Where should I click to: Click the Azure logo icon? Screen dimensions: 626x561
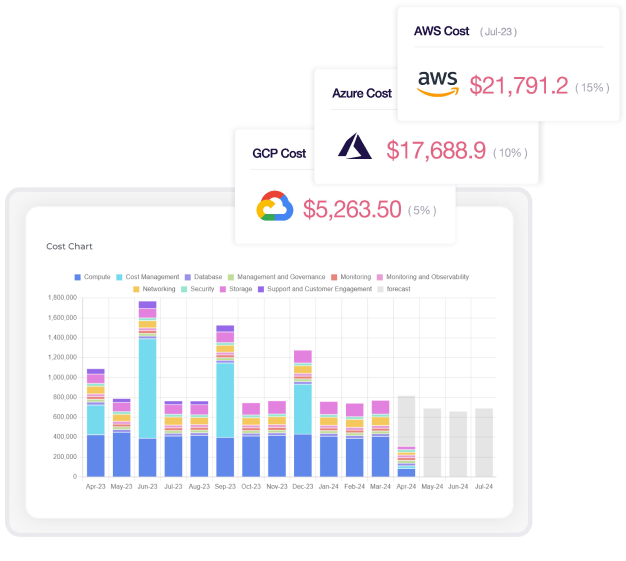click(355, 146)
